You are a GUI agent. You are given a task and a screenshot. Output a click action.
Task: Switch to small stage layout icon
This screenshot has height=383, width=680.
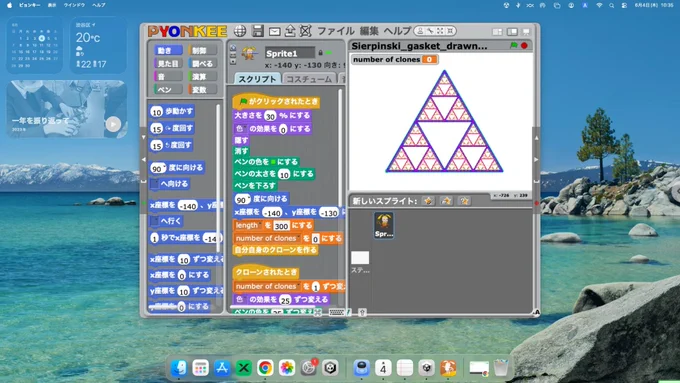pos(497,32)
